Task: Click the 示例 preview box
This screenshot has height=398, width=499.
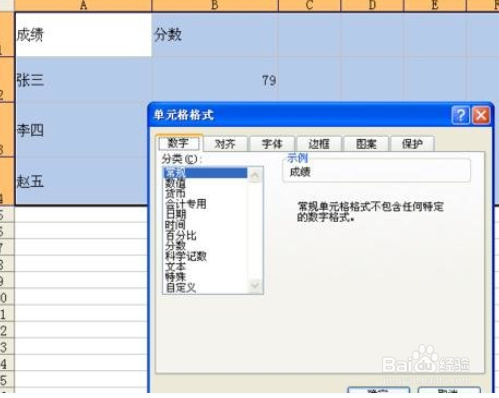Action: pyautogui.click(x=377, y=171)
